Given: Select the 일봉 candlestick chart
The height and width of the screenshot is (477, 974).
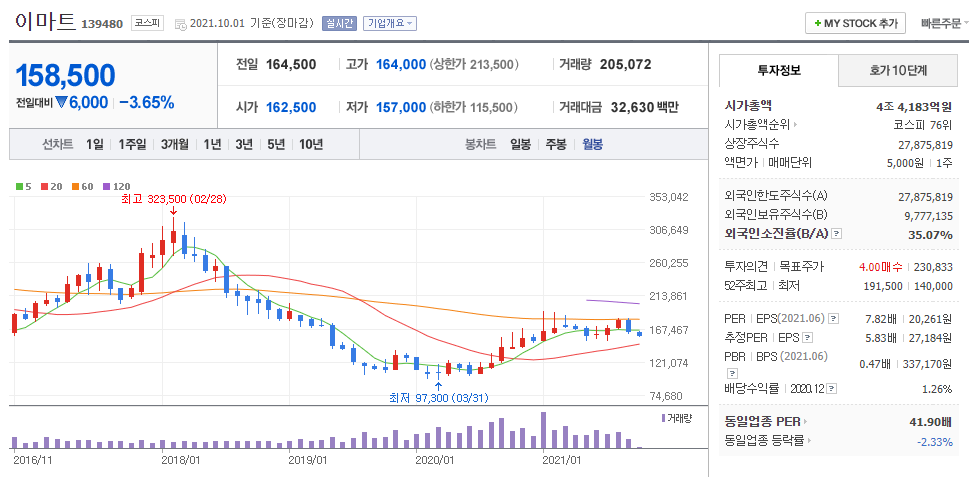Looking at the screenshot, I should tap(521, 145).
